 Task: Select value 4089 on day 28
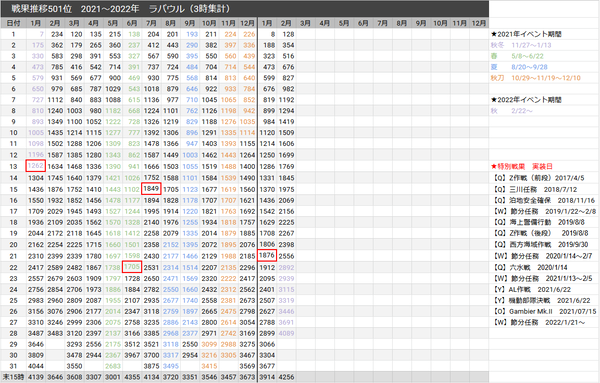click(286, 333)
